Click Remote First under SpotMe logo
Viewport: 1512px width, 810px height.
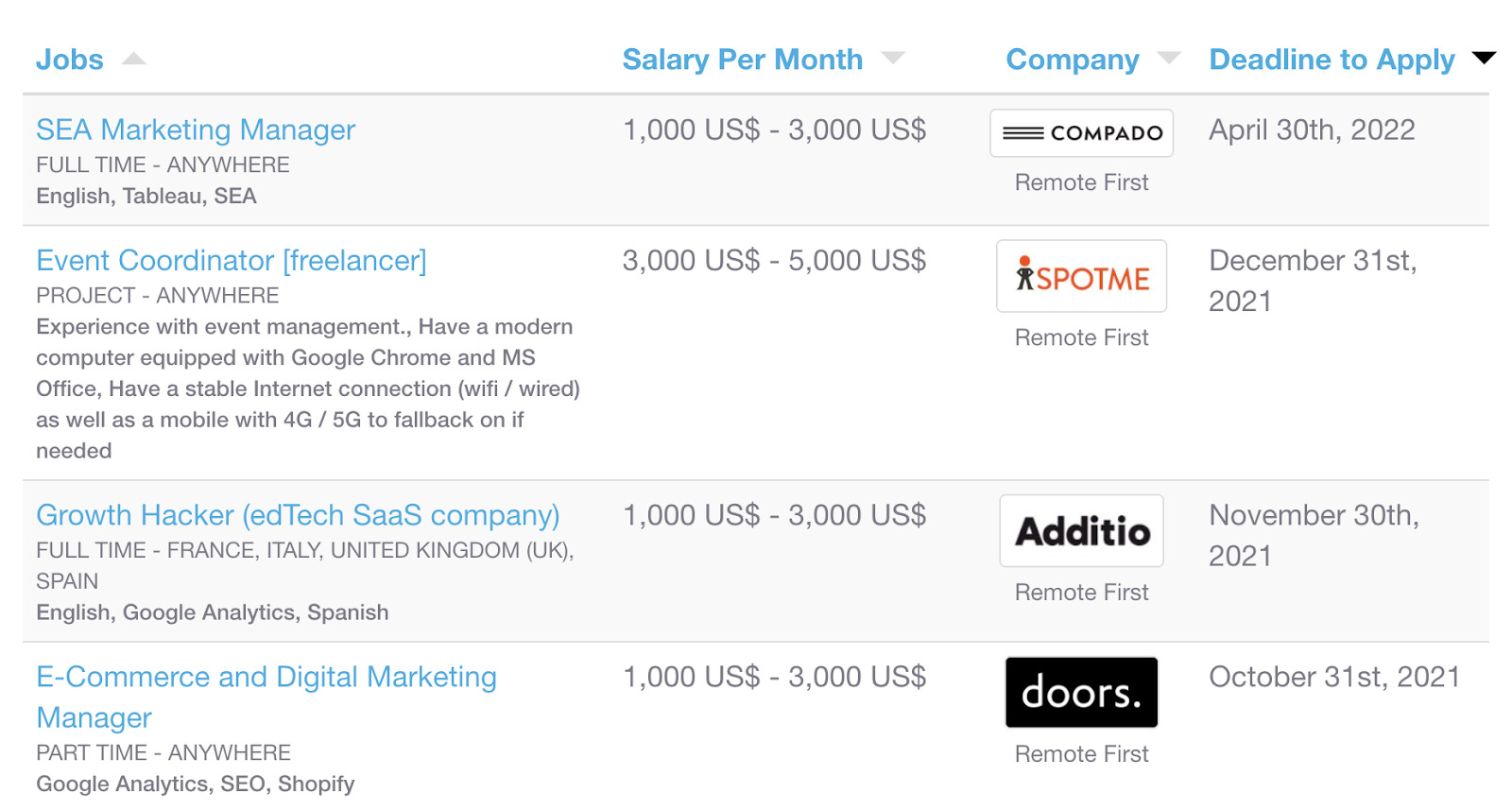1081,337
